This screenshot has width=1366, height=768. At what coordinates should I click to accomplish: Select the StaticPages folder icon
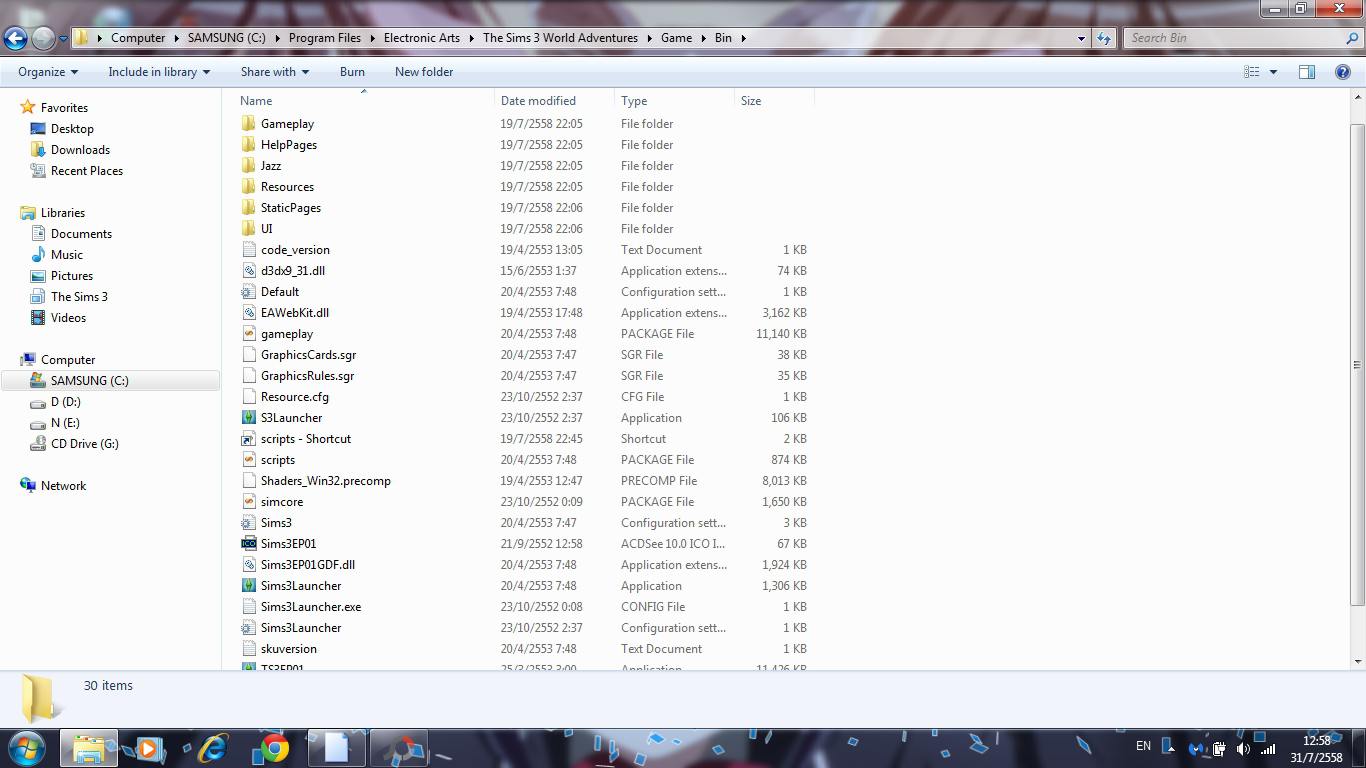click(249, 208)
